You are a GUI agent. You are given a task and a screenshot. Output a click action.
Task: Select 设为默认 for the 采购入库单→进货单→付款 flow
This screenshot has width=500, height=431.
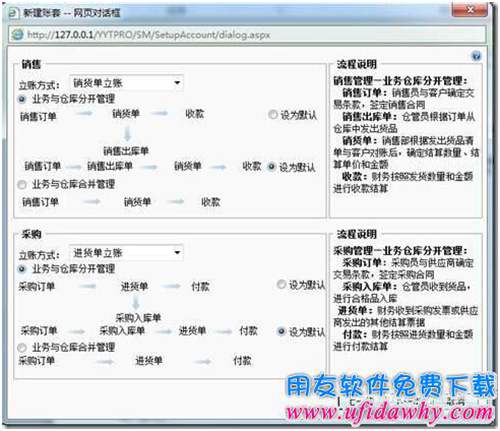281,331
